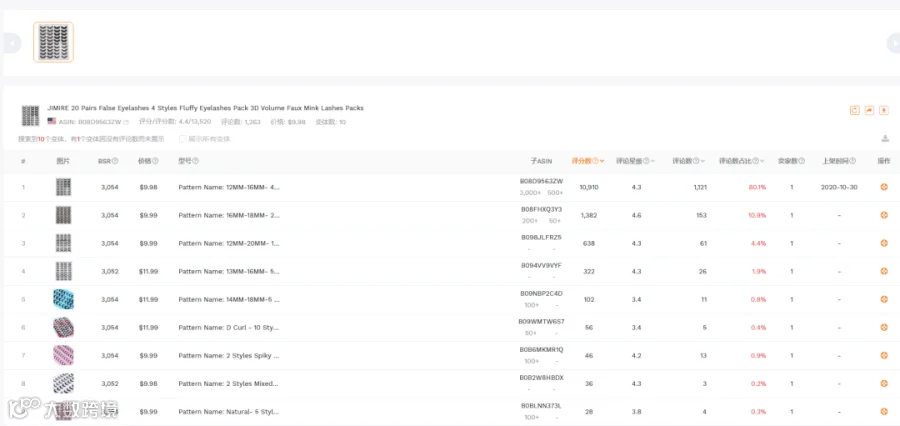This screenshot has height=426, width=900.
Task: Click the 子ASIN column header
Action: pos(541,161)
